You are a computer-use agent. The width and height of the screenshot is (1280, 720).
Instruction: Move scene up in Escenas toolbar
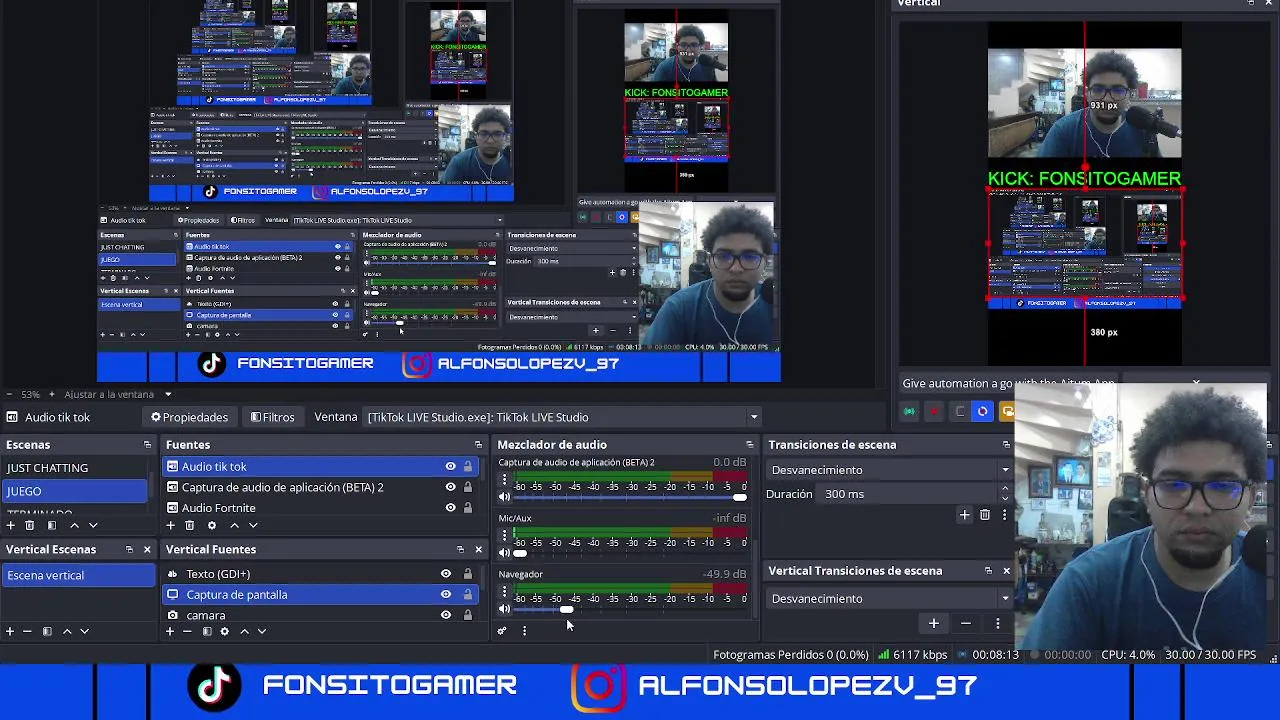[74, 525]
